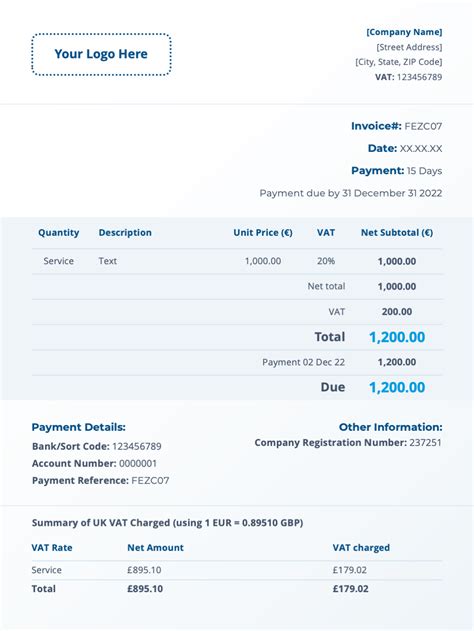The height and width of the screenshot is (631, 474).
Task: Select the Account Number 0000001
Action: click(138, 464)
